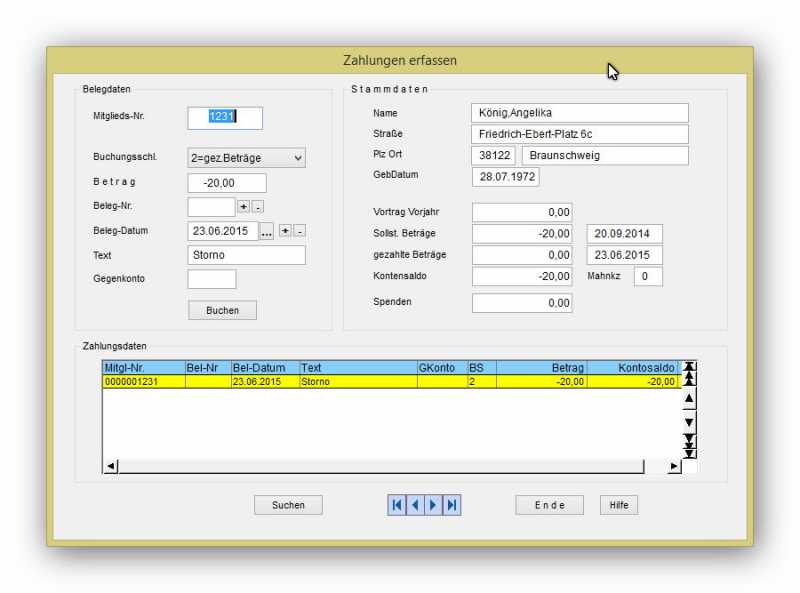Go to the previous record
The height and width of the screenshot is (593, 800).
click(415, 505)
